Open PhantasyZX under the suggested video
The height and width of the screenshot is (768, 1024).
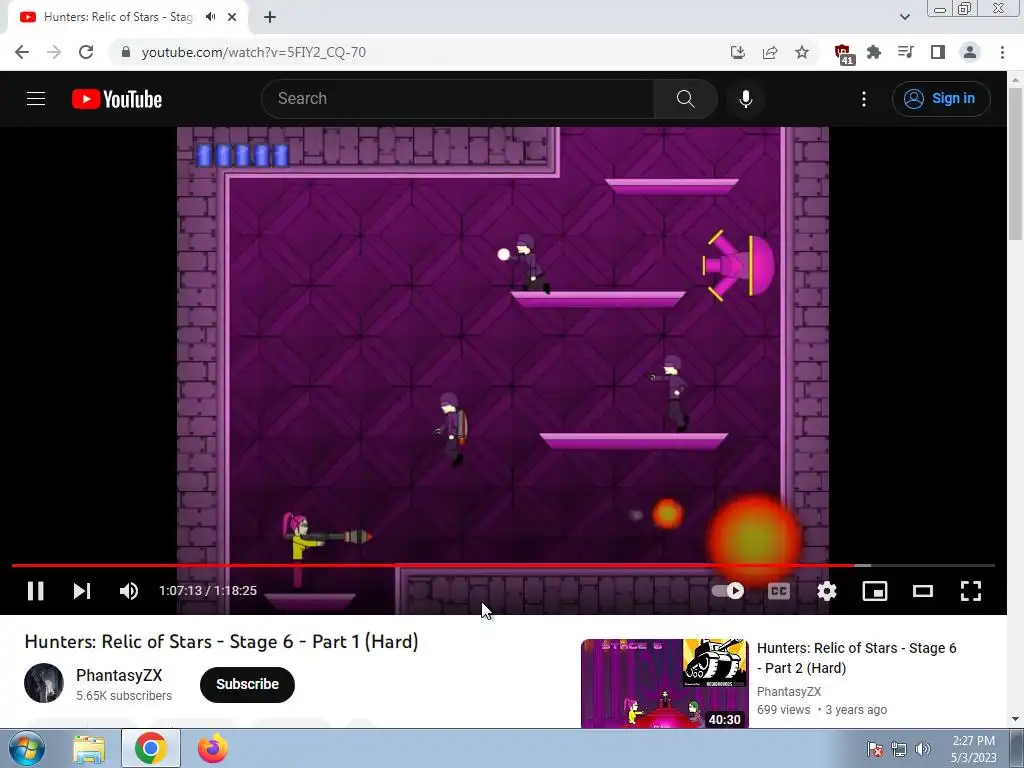(788, 692)
